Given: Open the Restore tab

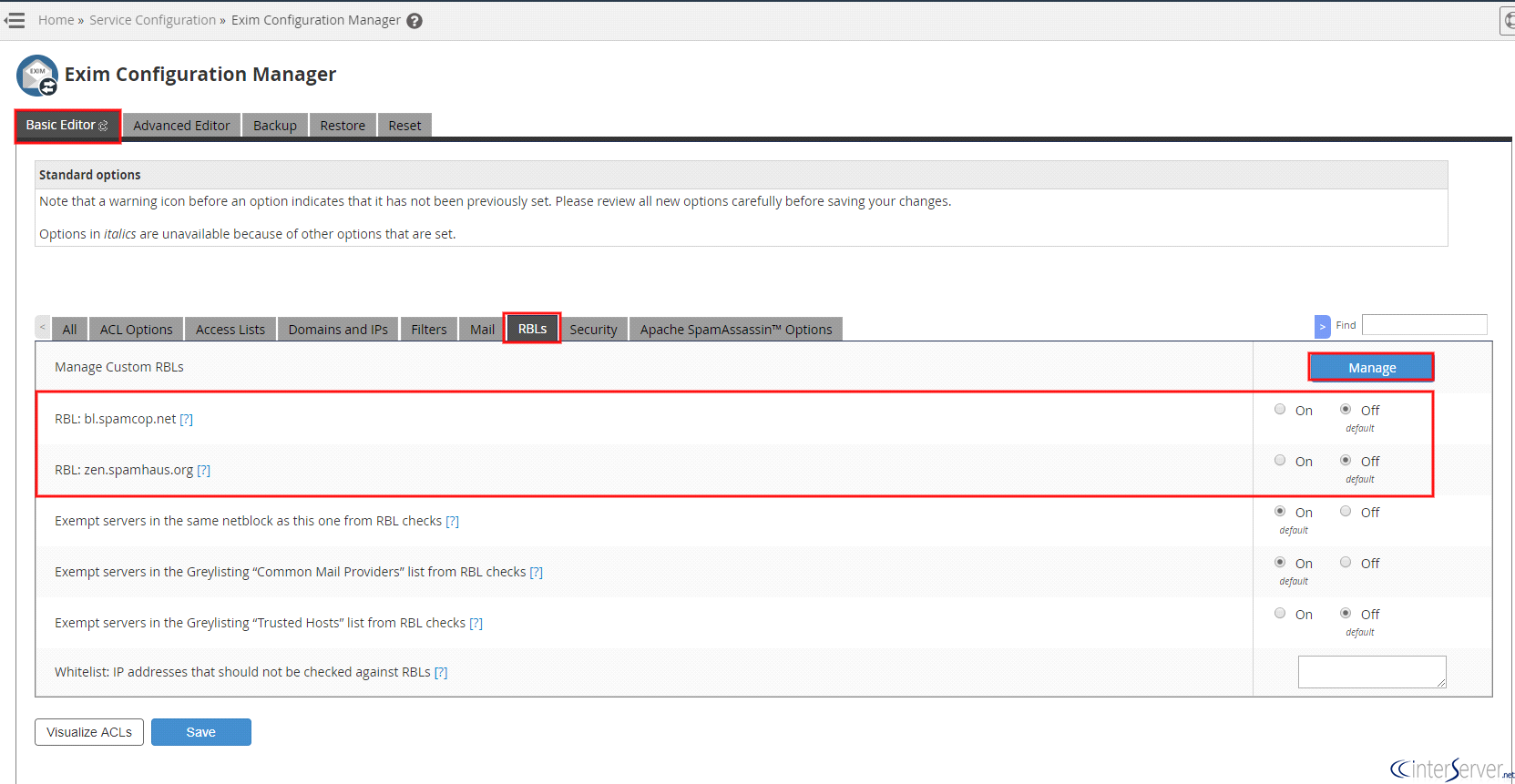Looking at the screenshot, I should pos(343,126).
